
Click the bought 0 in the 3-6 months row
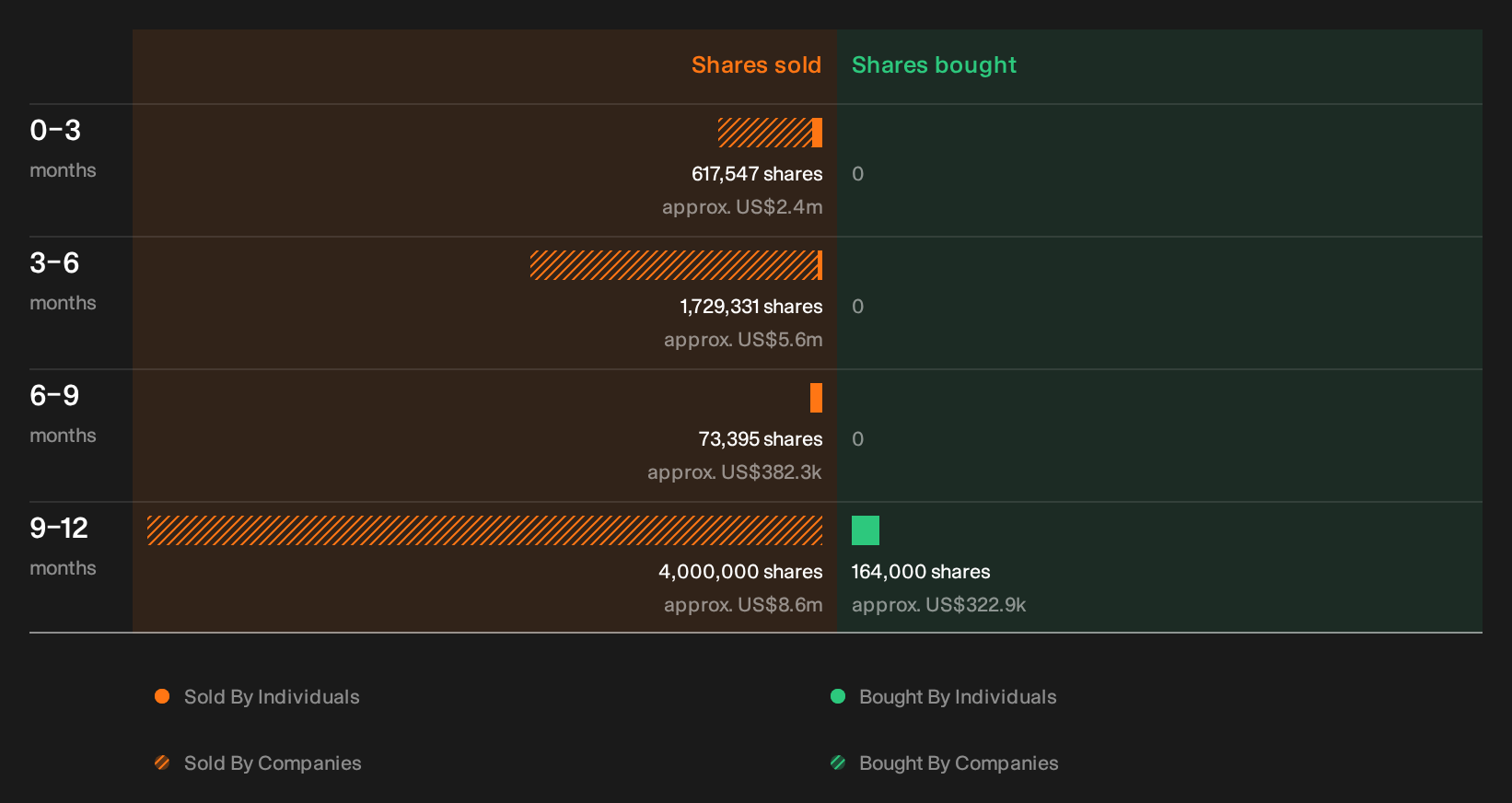pyautogui.click(x=857, y=307)
